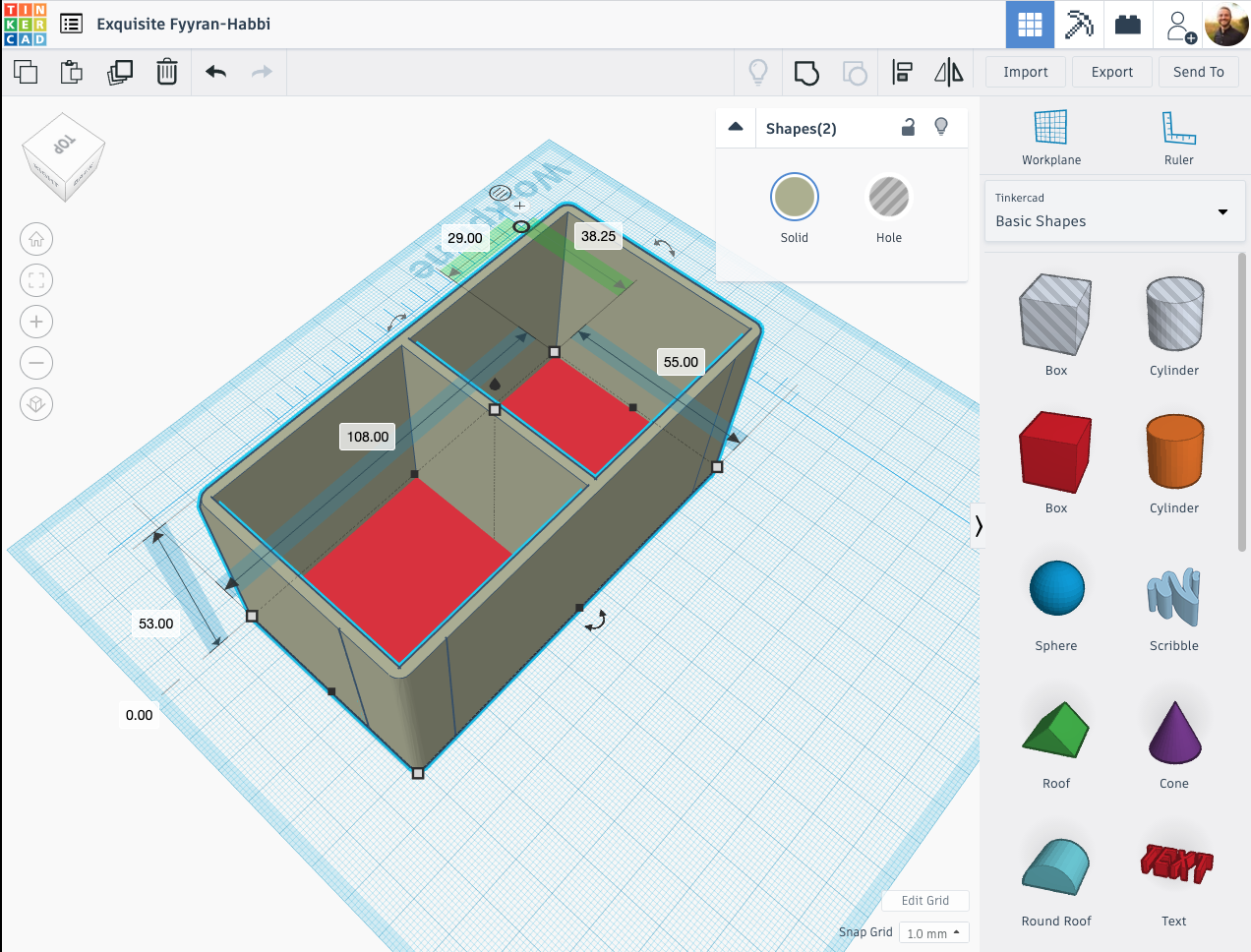Image resolution: width=1251 pixels, height=952 pixels.
Task: Open the Align tool
Action: pyautogui.click(x=902, y=73)
